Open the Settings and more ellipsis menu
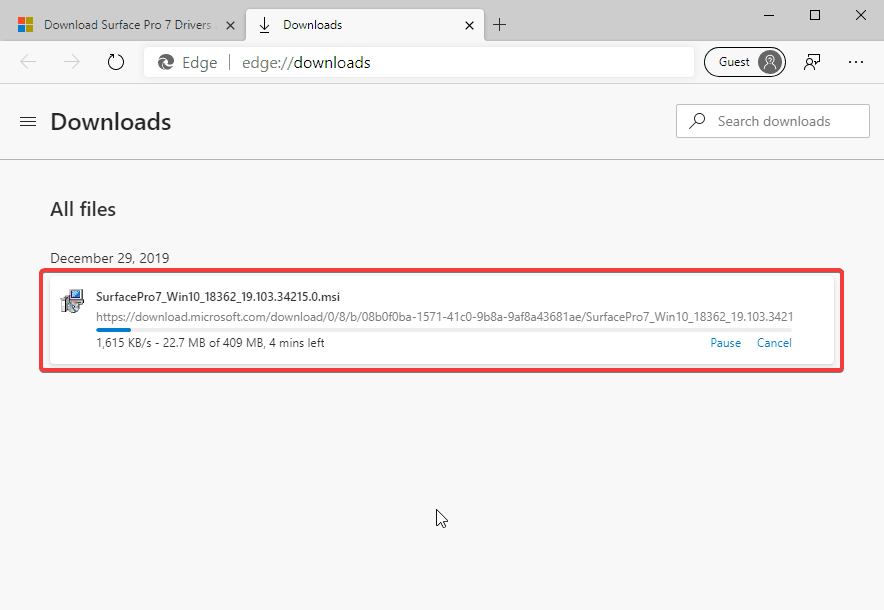The image size is (884, 610). (856, 62)
